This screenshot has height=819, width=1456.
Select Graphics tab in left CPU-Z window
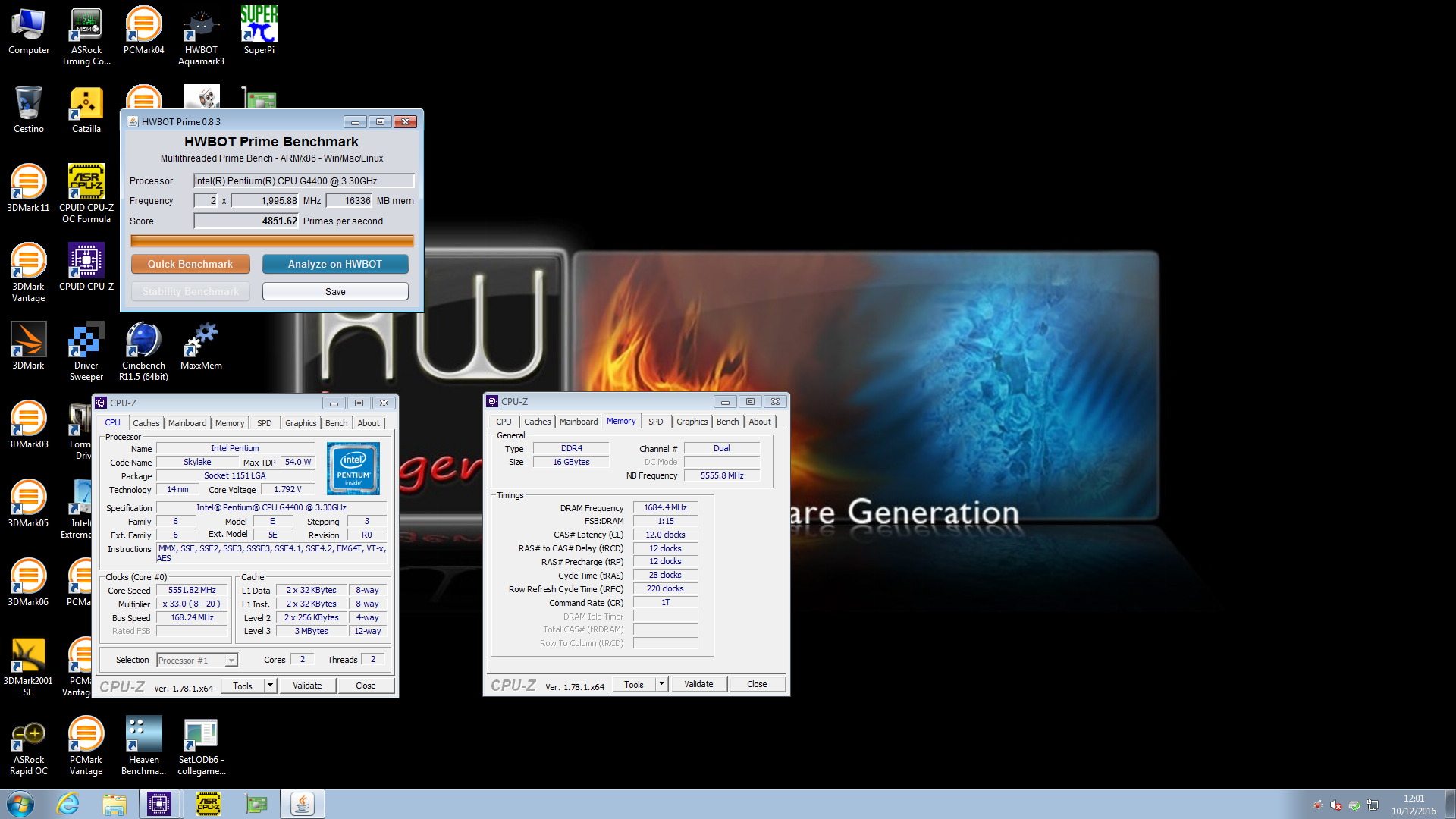(x=301, y=423)
